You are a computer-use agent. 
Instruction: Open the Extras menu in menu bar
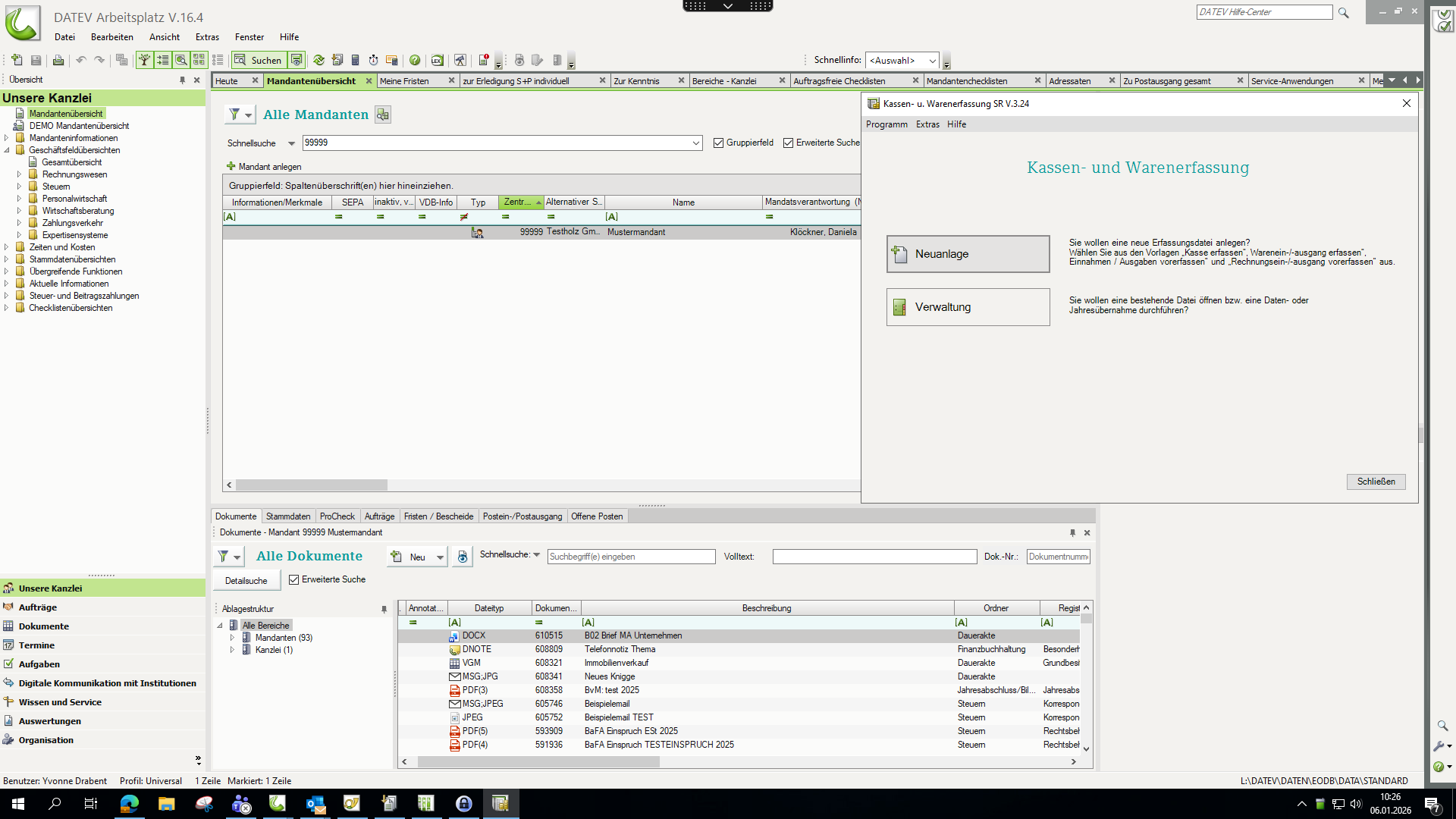tap(206, 36)
